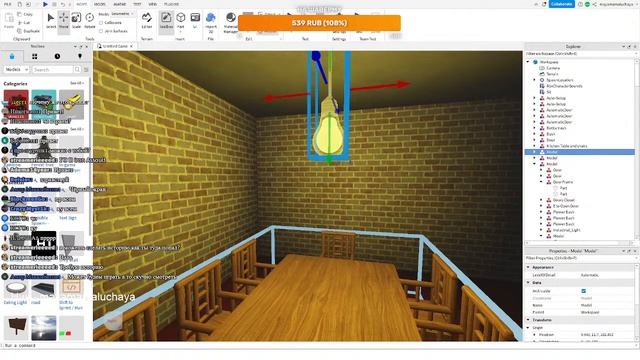This screenshot has height=360, width=640.
Task: Click the Paste clipboard icon
Action: pyautogui.click(x=9, y=20)
